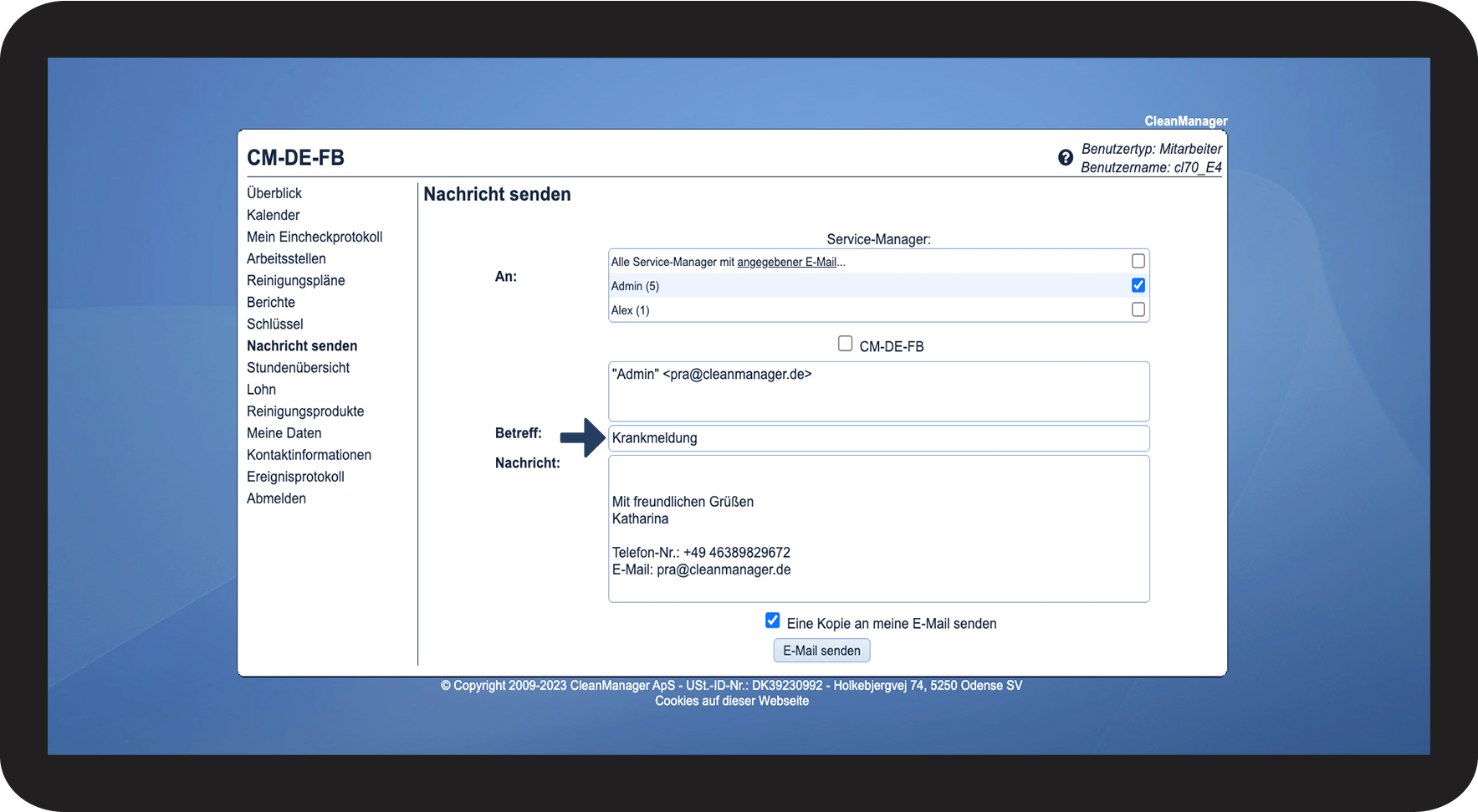The width and height of the screenshot is (1478, 812).
Task: Open Cookies auf dieser Webseite link
Action: [x=732, y=701]
